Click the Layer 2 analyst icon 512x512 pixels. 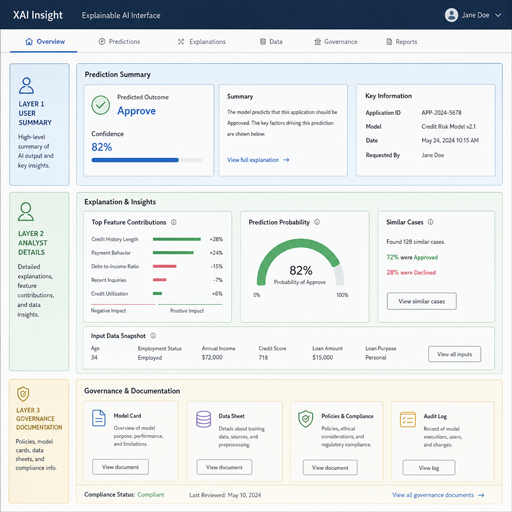point(26,211)
